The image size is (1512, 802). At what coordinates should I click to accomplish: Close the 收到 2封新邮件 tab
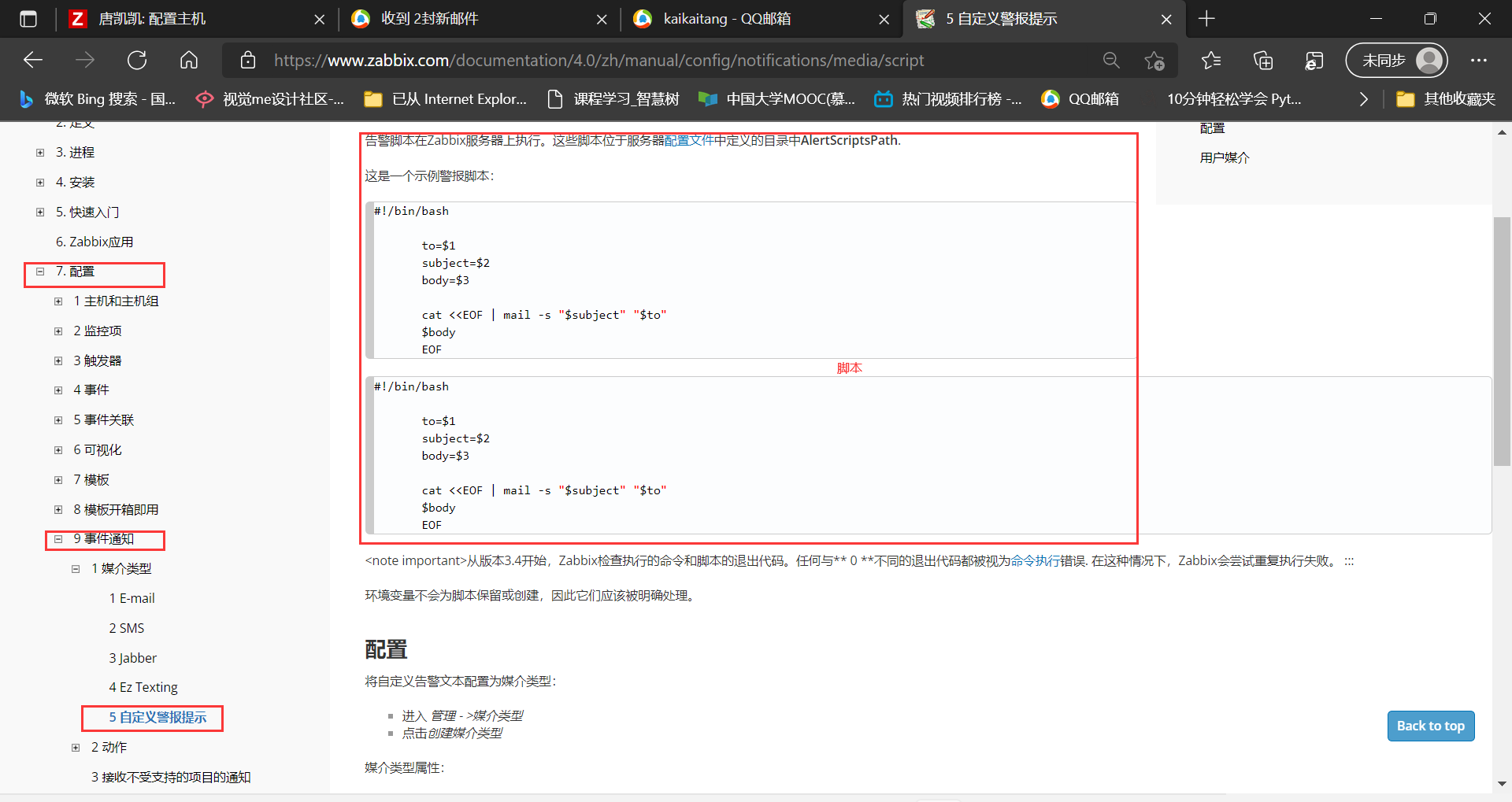tap(602, 19)
